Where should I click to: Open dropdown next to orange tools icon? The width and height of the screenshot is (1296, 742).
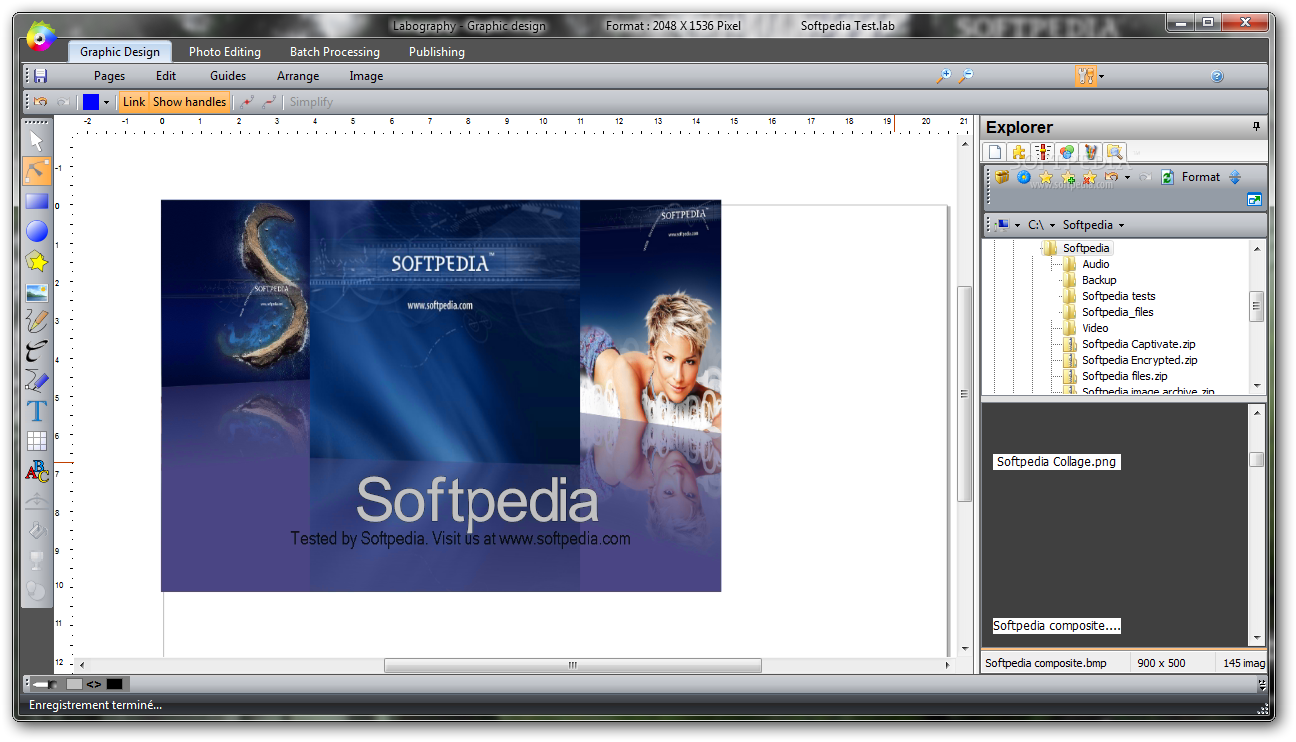pyautogui.click(x=1101, y=76)
